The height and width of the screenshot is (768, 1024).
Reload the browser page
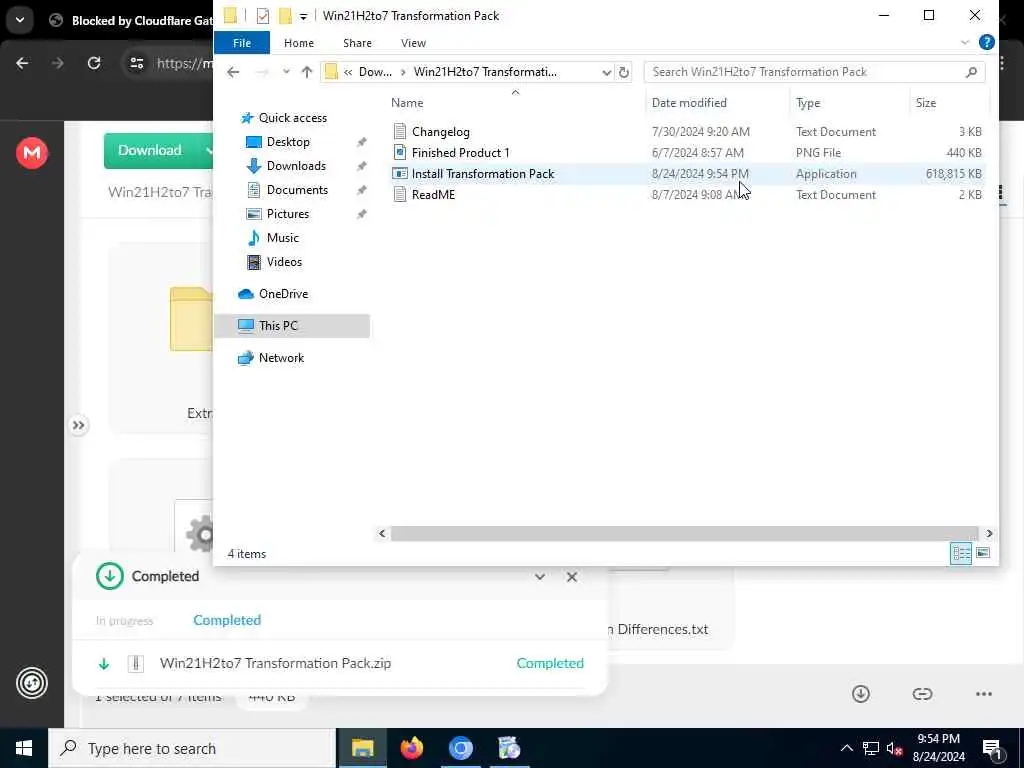tap(94, 63)
